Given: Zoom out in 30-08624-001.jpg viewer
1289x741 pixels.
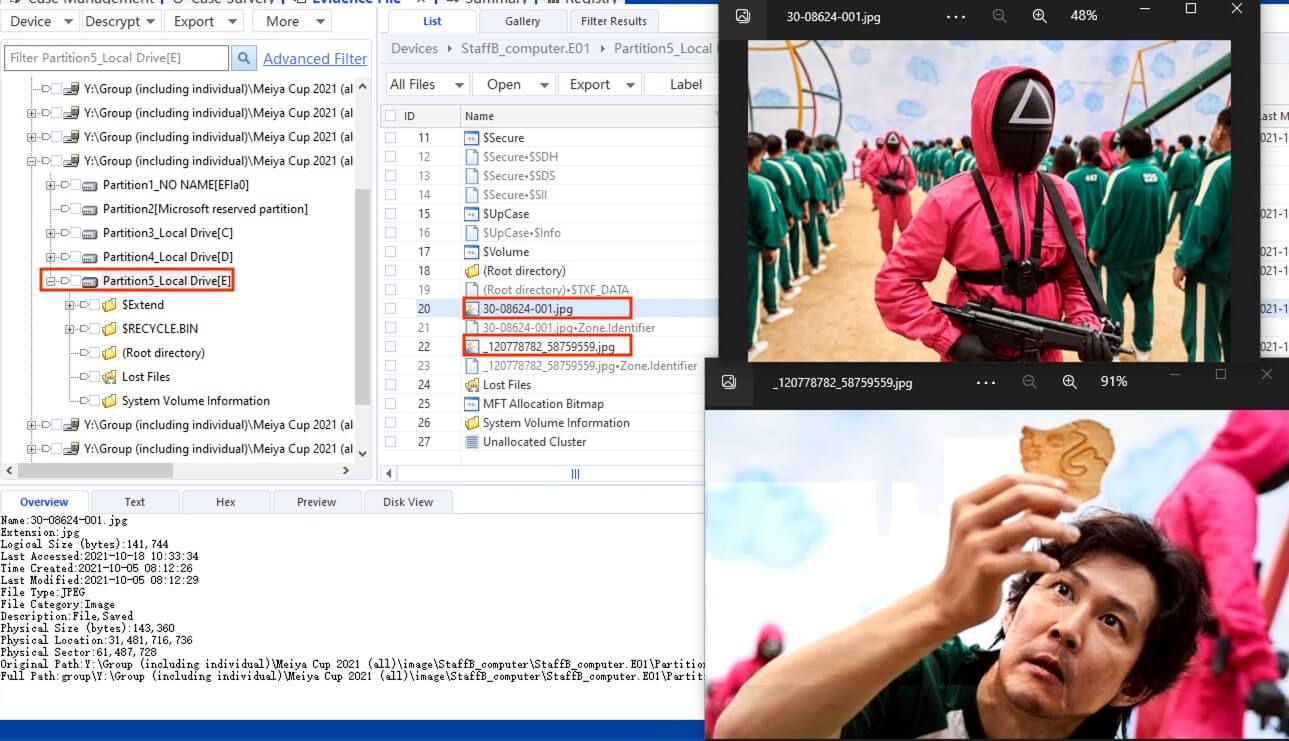Looking at the screenshot, I should (999, 16).
